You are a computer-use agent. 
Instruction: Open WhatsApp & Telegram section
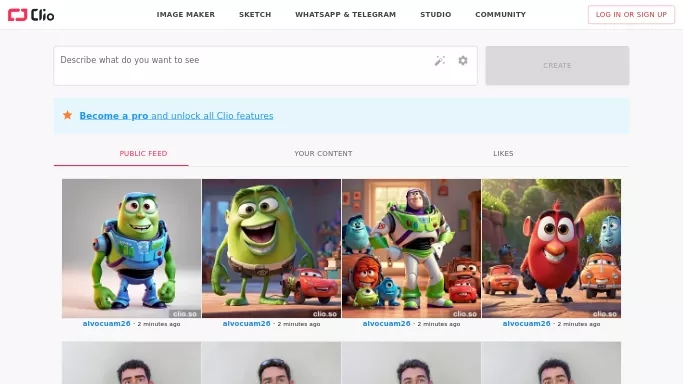pyautogui.click(x=345, y=14)
